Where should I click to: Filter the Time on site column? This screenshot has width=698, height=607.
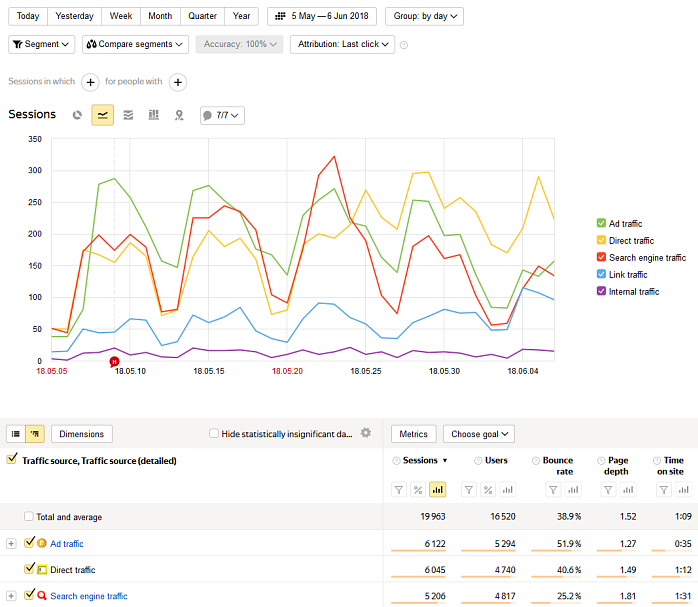point(664,490)
